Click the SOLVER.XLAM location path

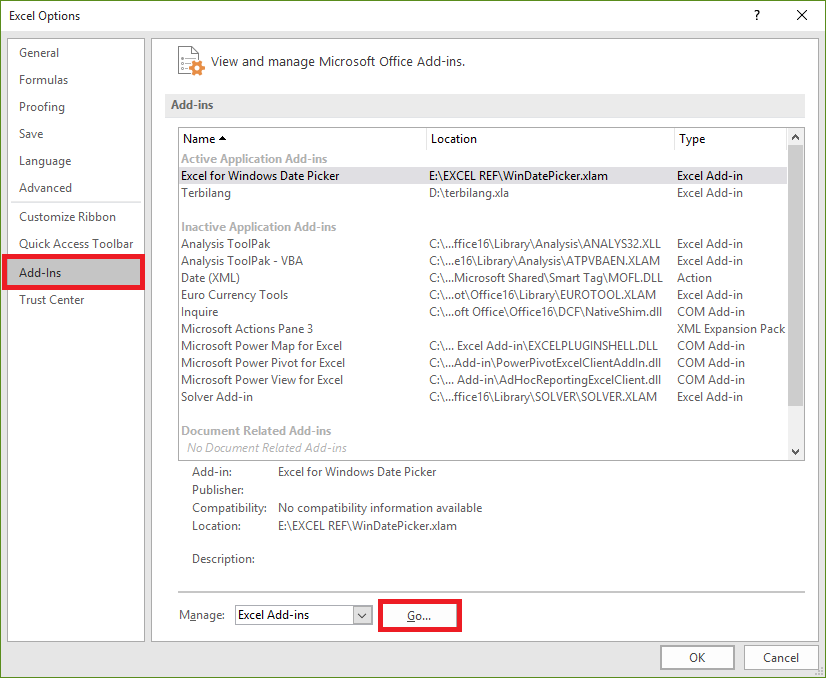pyautogui.click(x=543, y=397)
